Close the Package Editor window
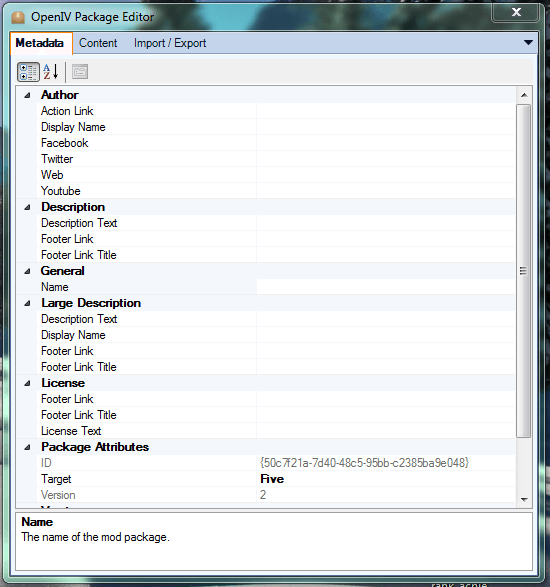This screenshot has width=550, height=587. (x=516, y=12)
